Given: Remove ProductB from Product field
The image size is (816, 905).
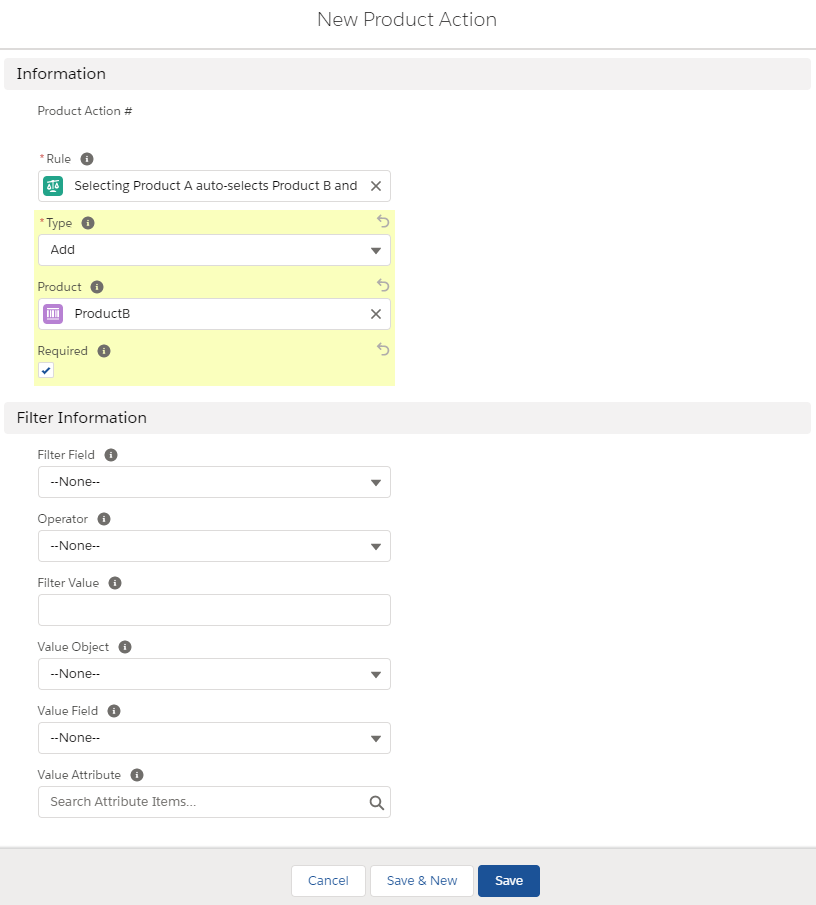Looking at the screenshot, I should pos(376,314).
